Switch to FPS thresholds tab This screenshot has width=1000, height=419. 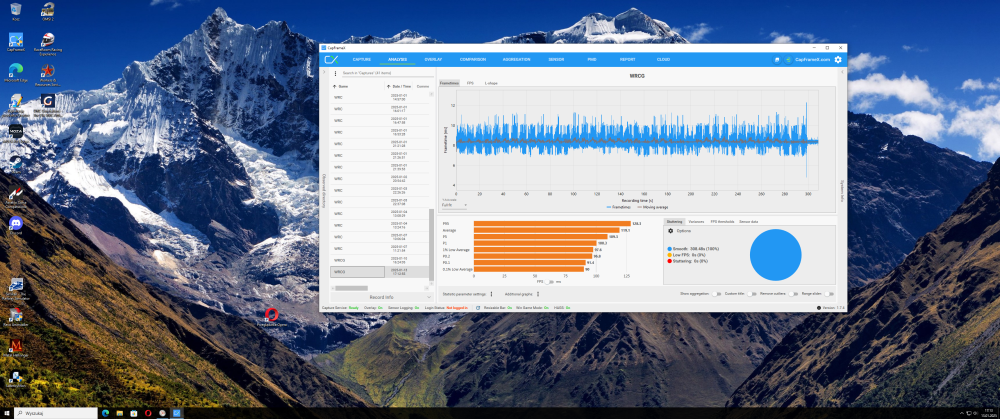pos(723,221)
